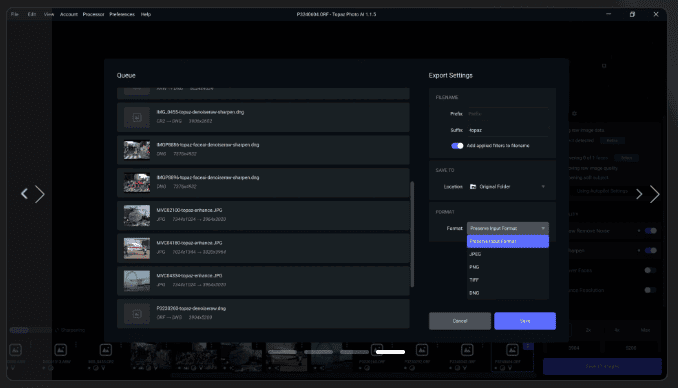Click the folder icon beside Original Folder
The image size is (678, 388).
point(473,187)
